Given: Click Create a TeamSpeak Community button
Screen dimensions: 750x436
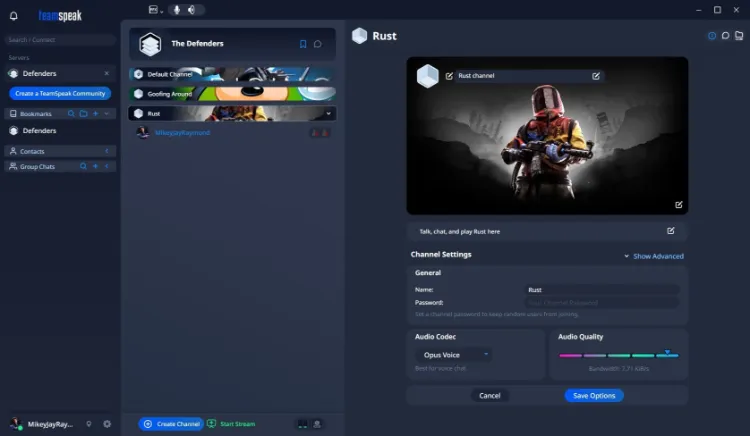Looking at the screenshot, I should point(60,93).
